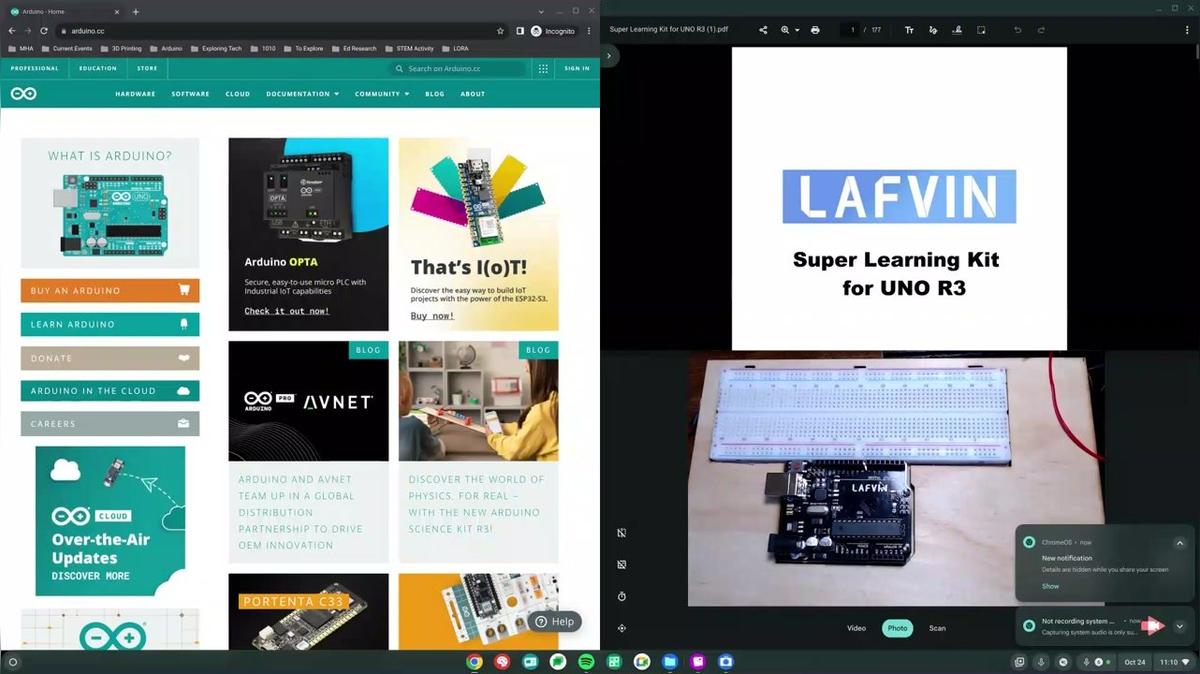The width and height of the screenshot is (1200, 674).
Task: Expand Chrome tab search chevron
Action: 541,12
